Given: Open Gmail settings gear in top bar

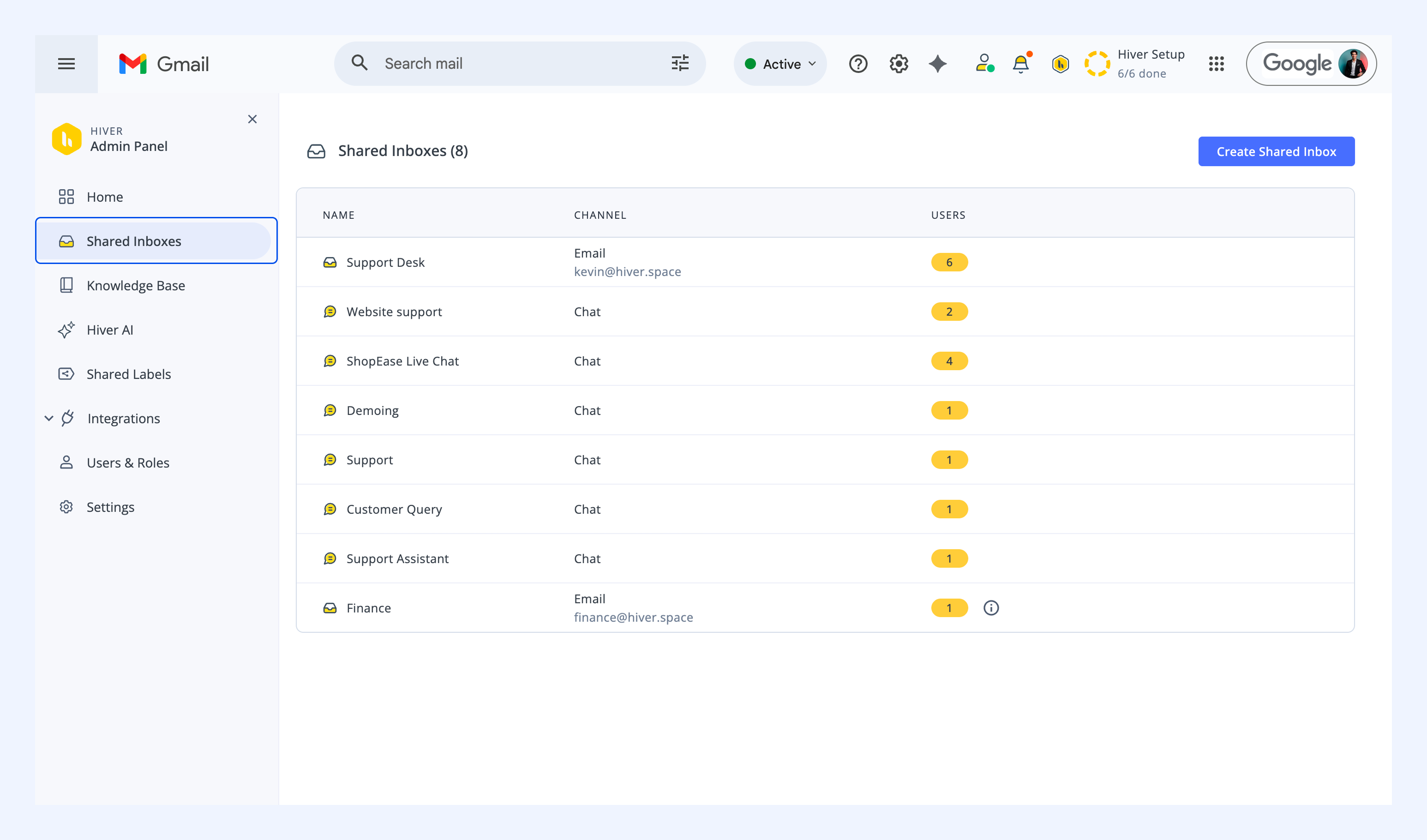Looking at the screenshot, I should [899, 64].
